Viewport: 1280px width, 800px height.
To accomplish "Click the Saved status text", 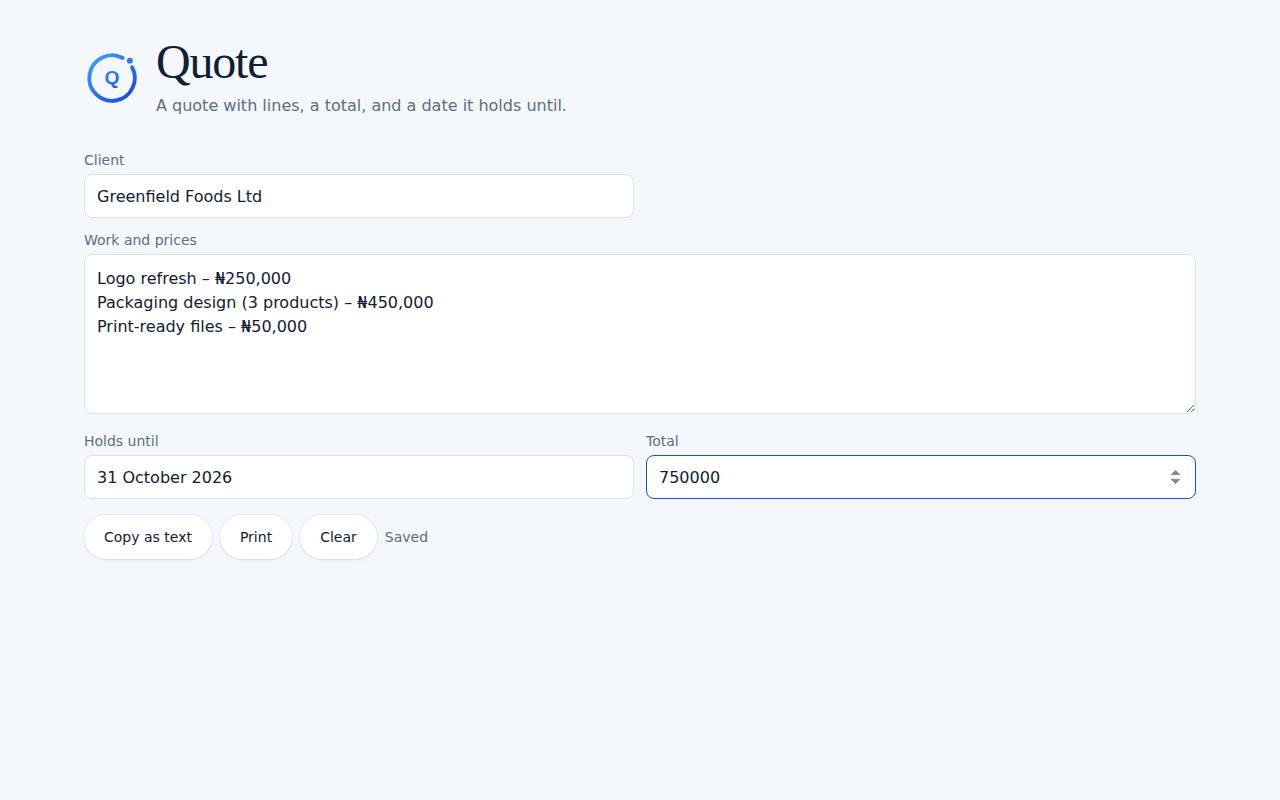I will point(406,537).
